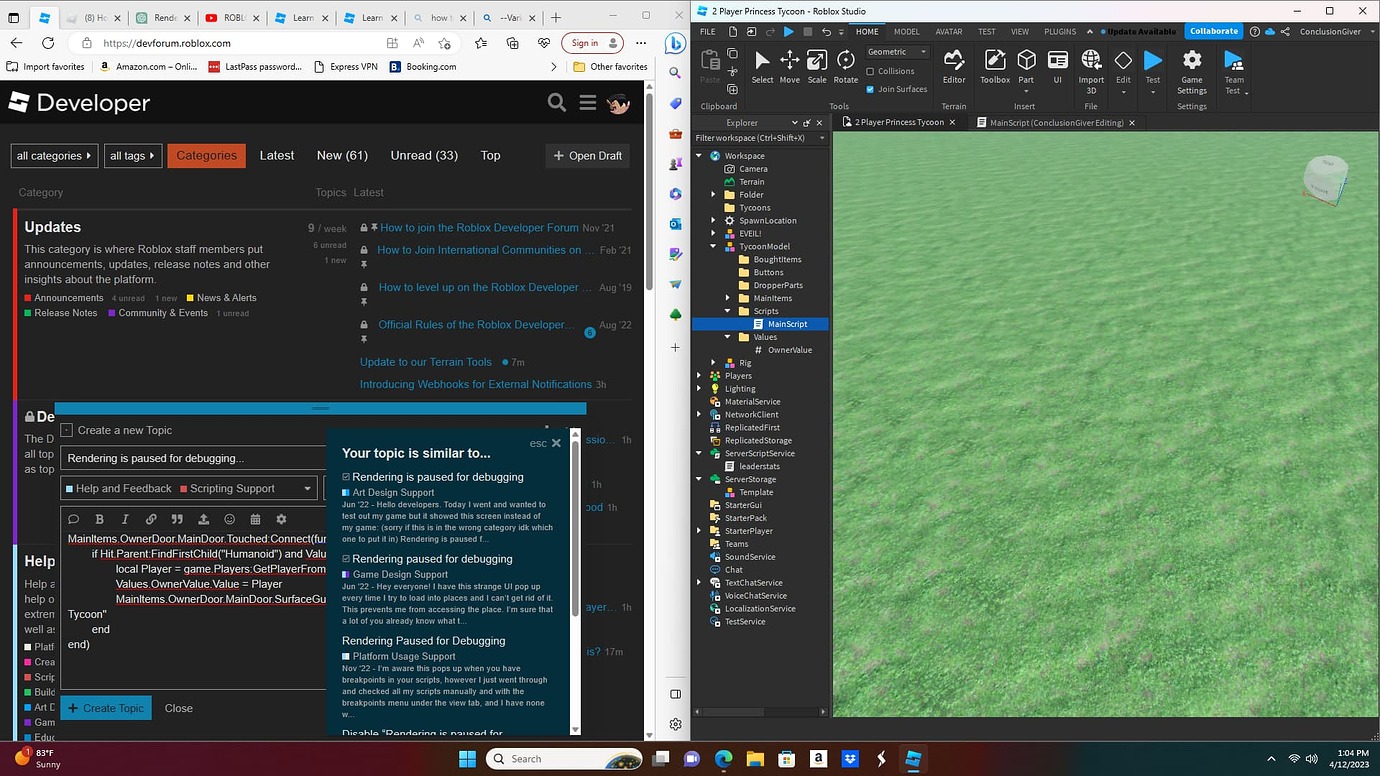Open the Help and Feedback category dropdown
This screenshot has width=1380, height=776.
tap(188, 488)
